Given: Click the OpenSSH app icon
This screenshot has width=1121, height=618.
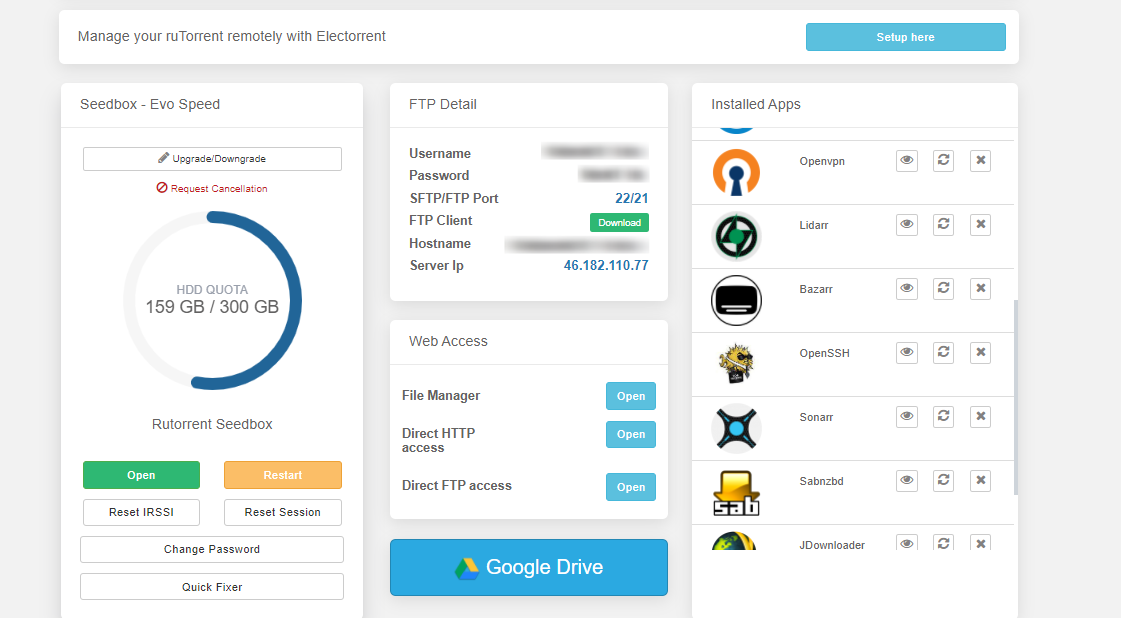Looking at the screenshot, I should [736, 364].
